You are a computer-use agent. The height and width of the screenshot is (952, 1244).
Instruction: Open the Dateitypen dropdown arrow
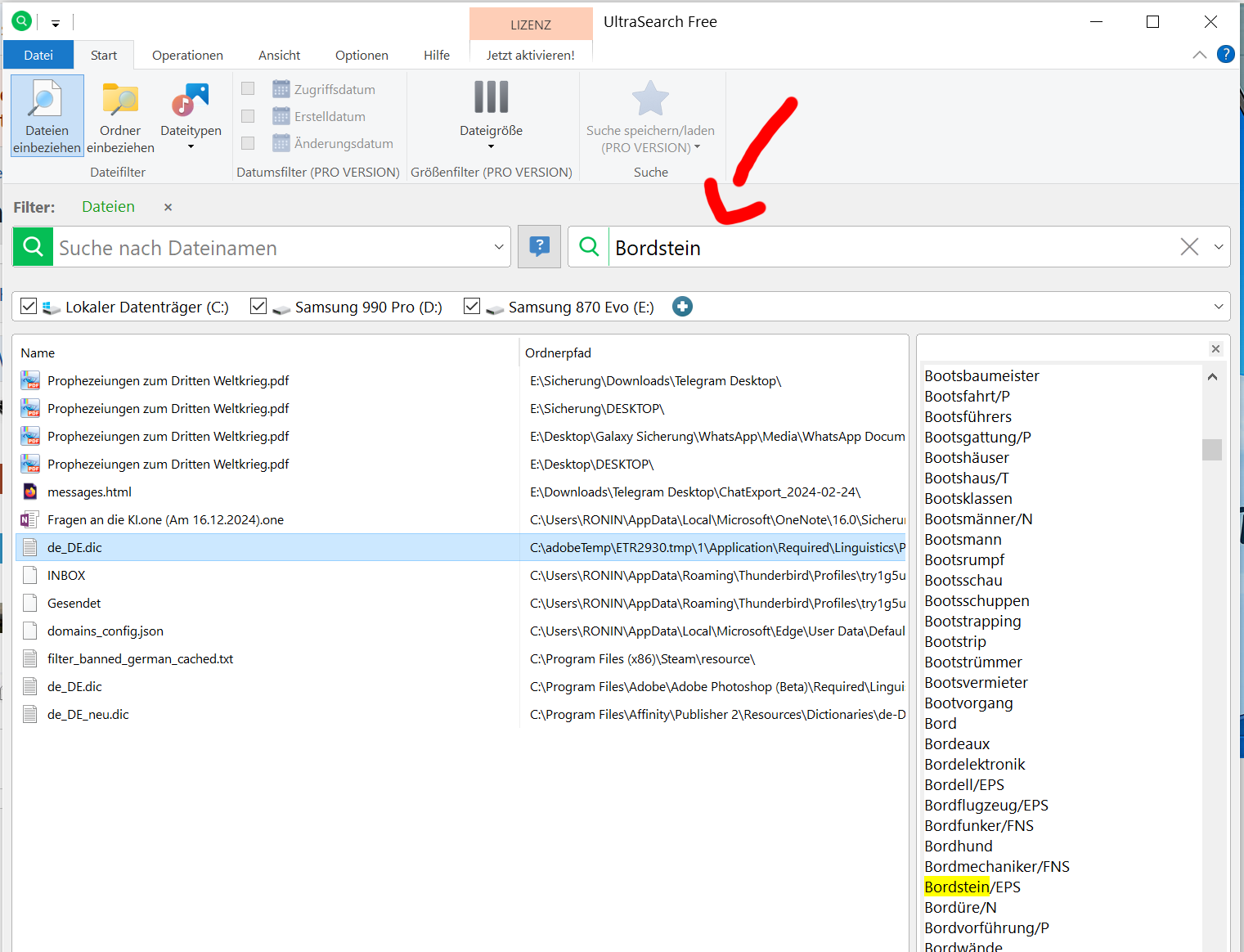[x=191, y=147]
